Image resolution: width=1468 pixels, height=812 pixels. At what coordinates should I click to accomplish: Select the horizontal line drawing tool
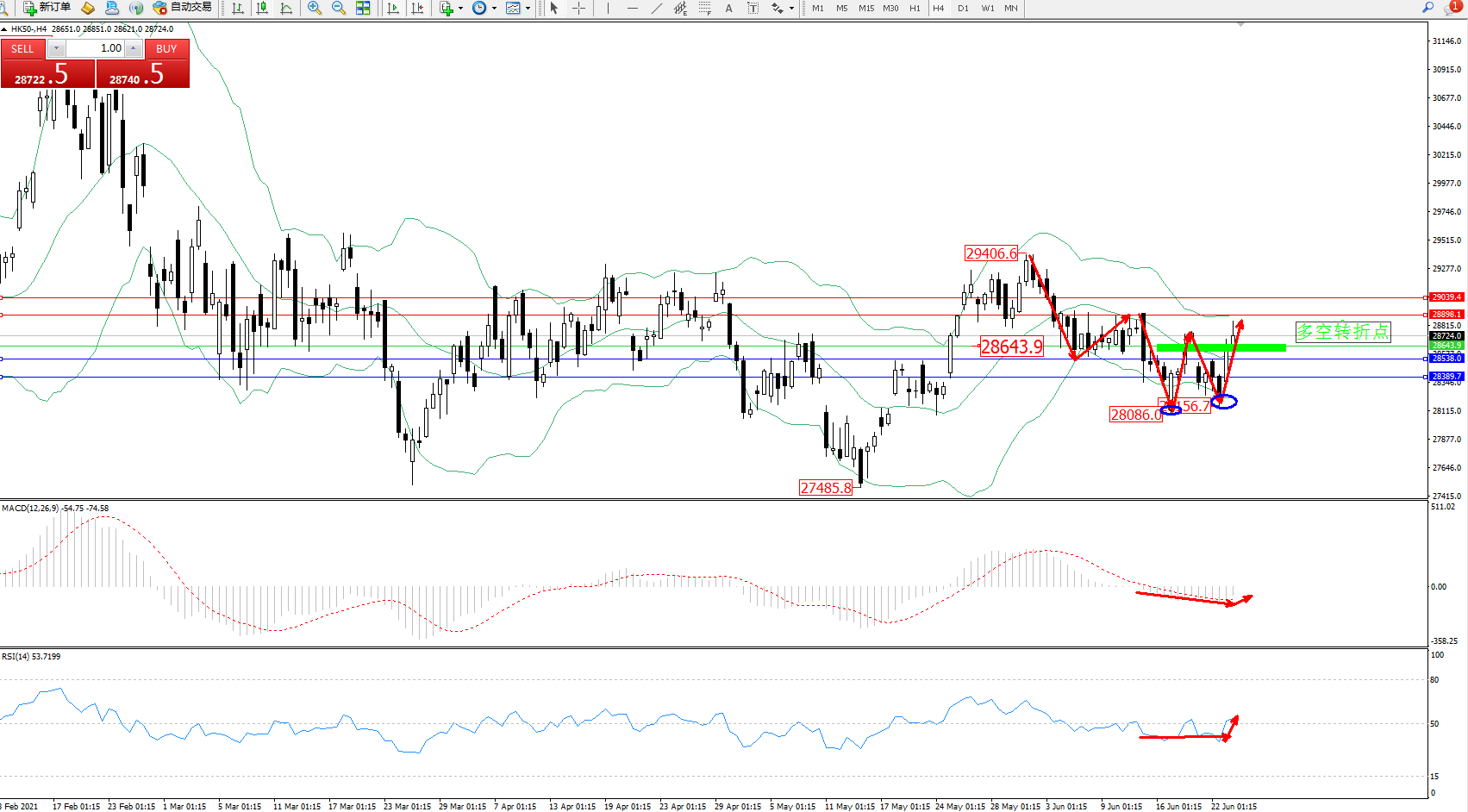pyautogui.click(x=633, y=8)
